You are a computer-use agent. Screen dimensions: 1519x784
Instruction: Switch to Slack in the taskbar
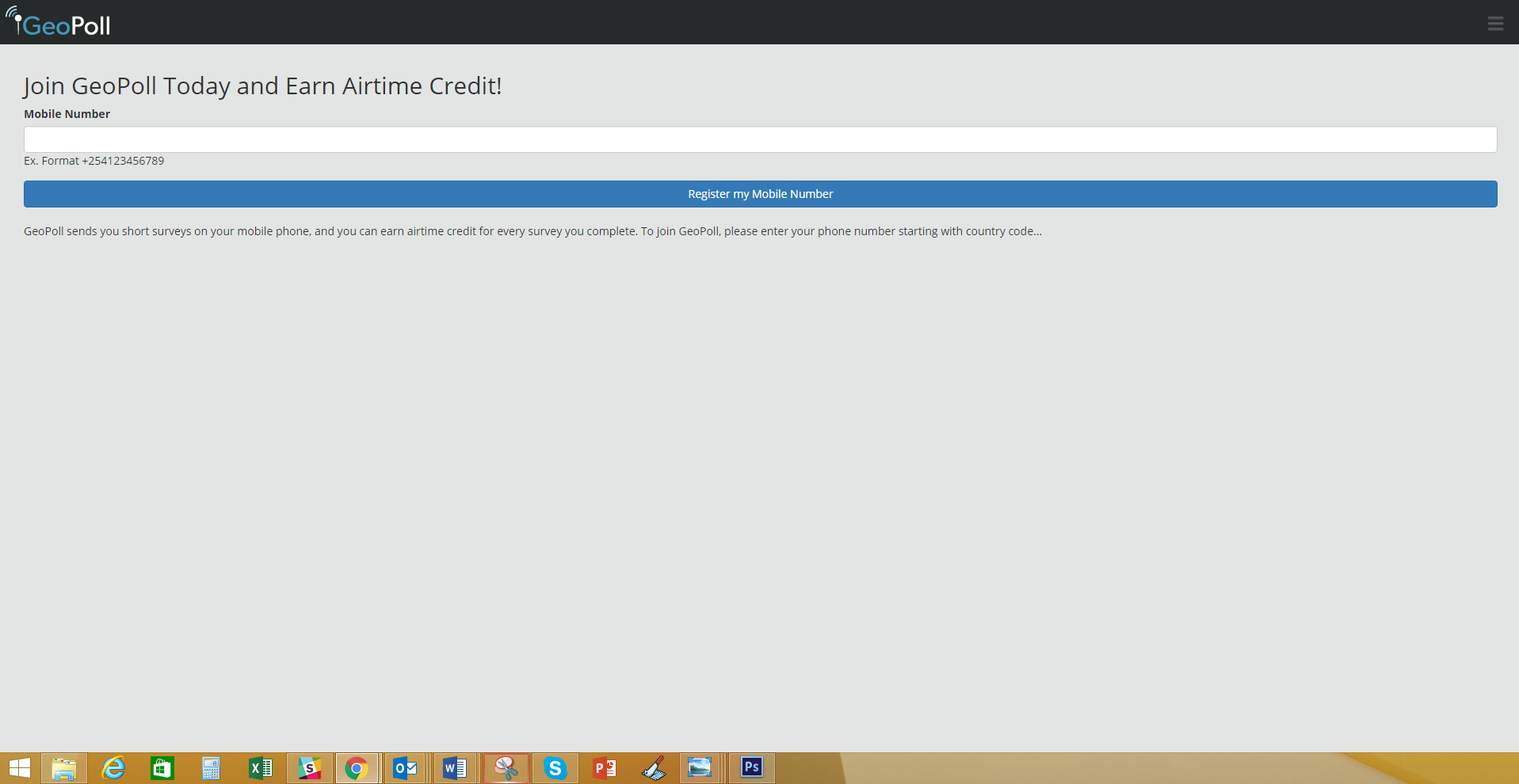[309, 768]
